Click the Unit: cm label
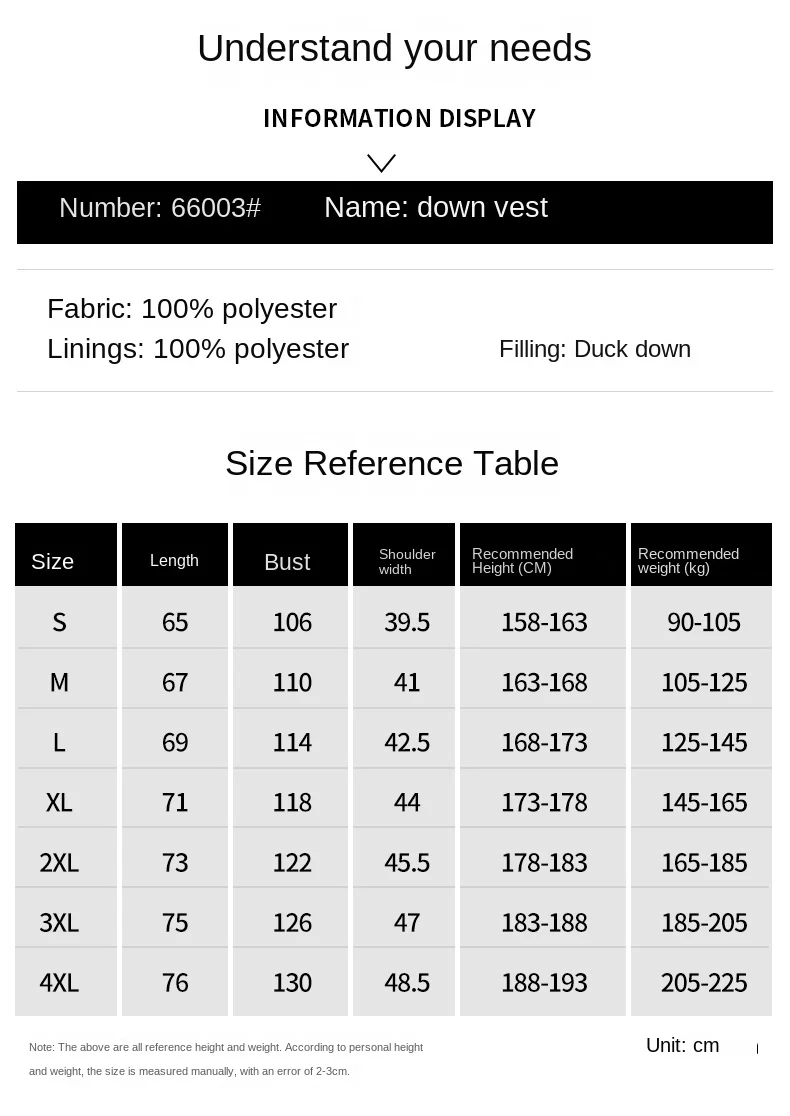Image resolution: width=790 pixels, height=1116 pixels. (682, 1045)
